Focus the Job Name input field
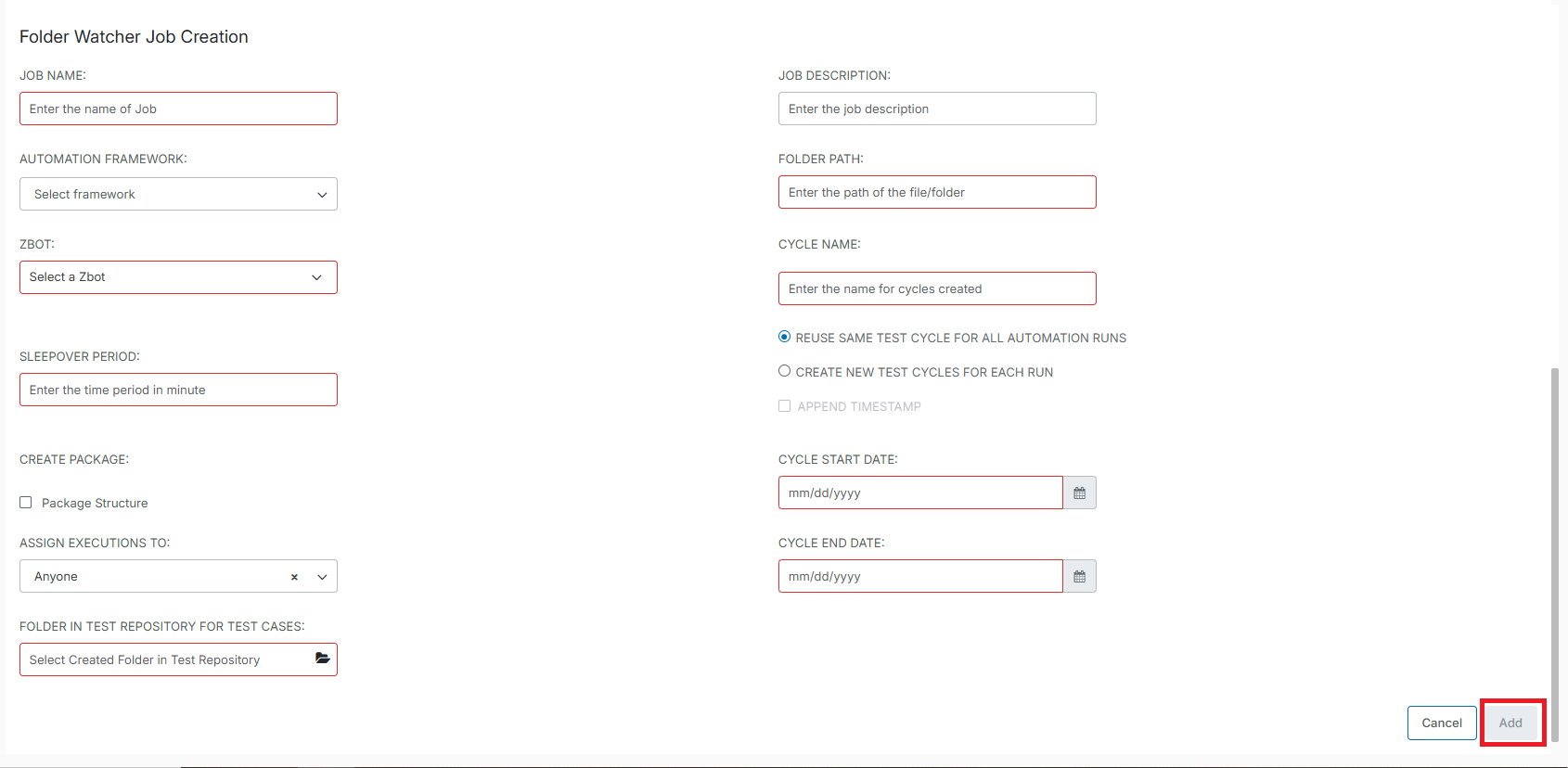This screenshot has width=1568, height=768. 178,109
